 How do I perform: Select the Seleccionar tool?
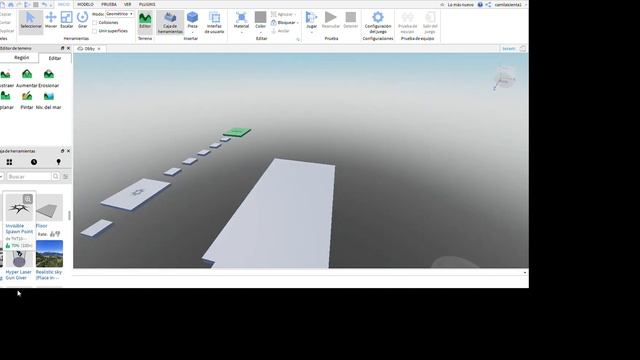tap(31, 20)
